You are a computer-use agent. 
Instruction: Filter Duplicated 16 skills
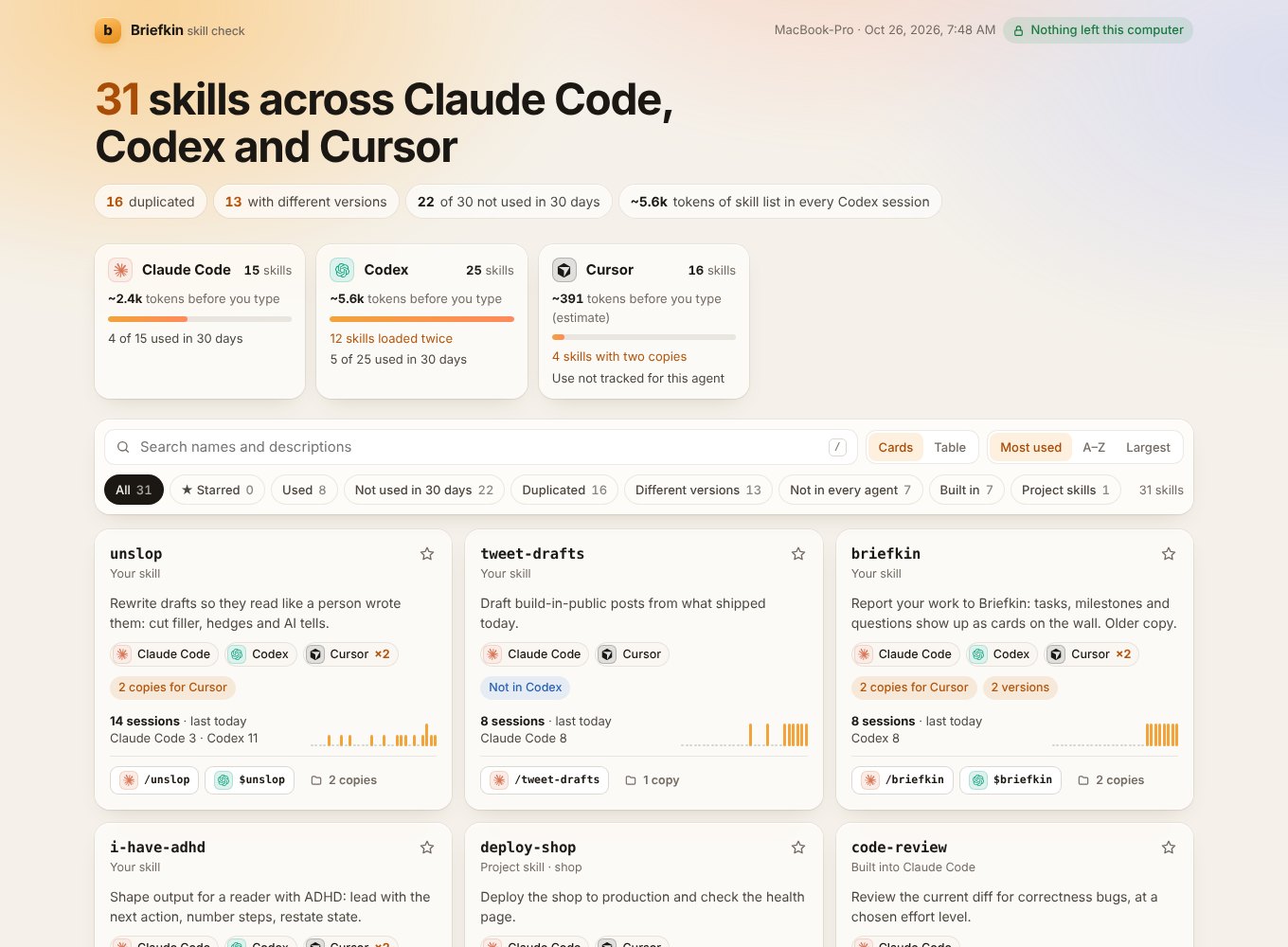click(564, 490)
